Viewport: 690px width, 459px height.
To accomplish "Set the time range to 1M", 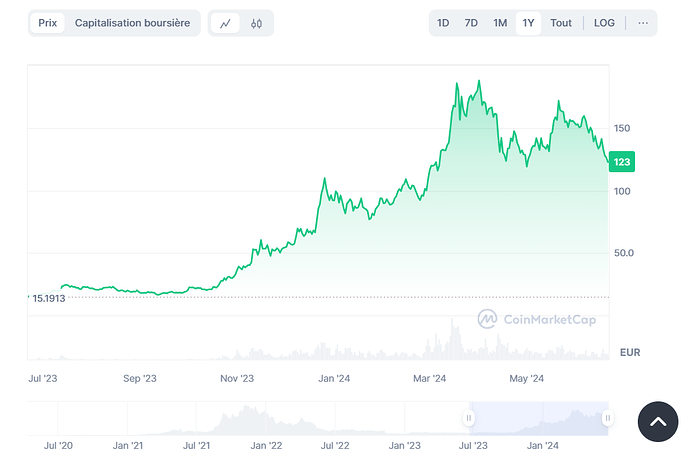I will click(500, 23).
